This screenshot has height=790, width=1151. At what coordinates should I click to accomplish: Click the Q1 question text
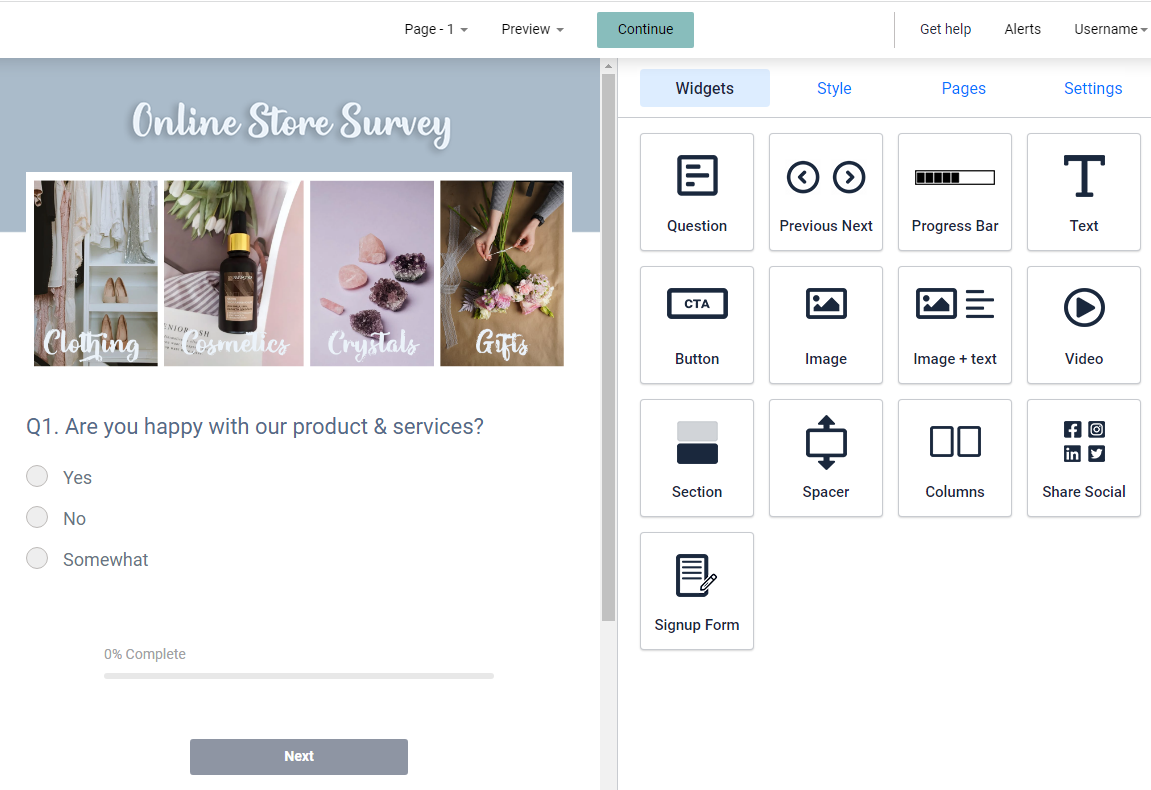point(255,426)
